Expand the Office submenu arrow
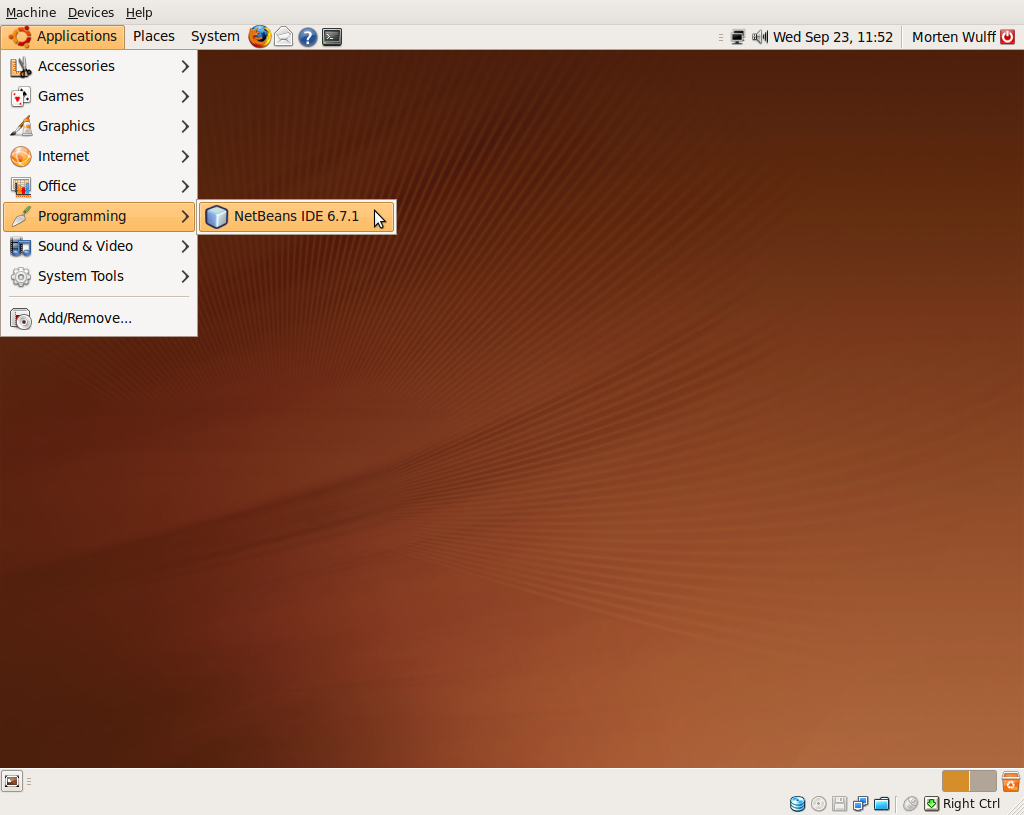This screenshot has width=1024, height=815. [185, 187]
